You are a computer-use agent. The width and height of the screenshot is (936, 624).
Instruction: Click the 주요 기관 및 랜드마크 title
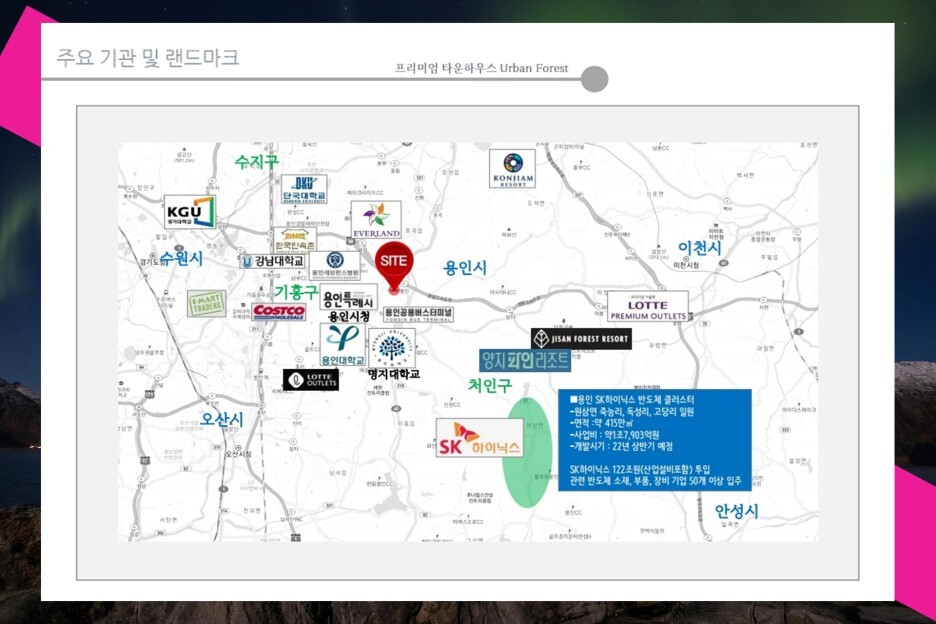147,58
